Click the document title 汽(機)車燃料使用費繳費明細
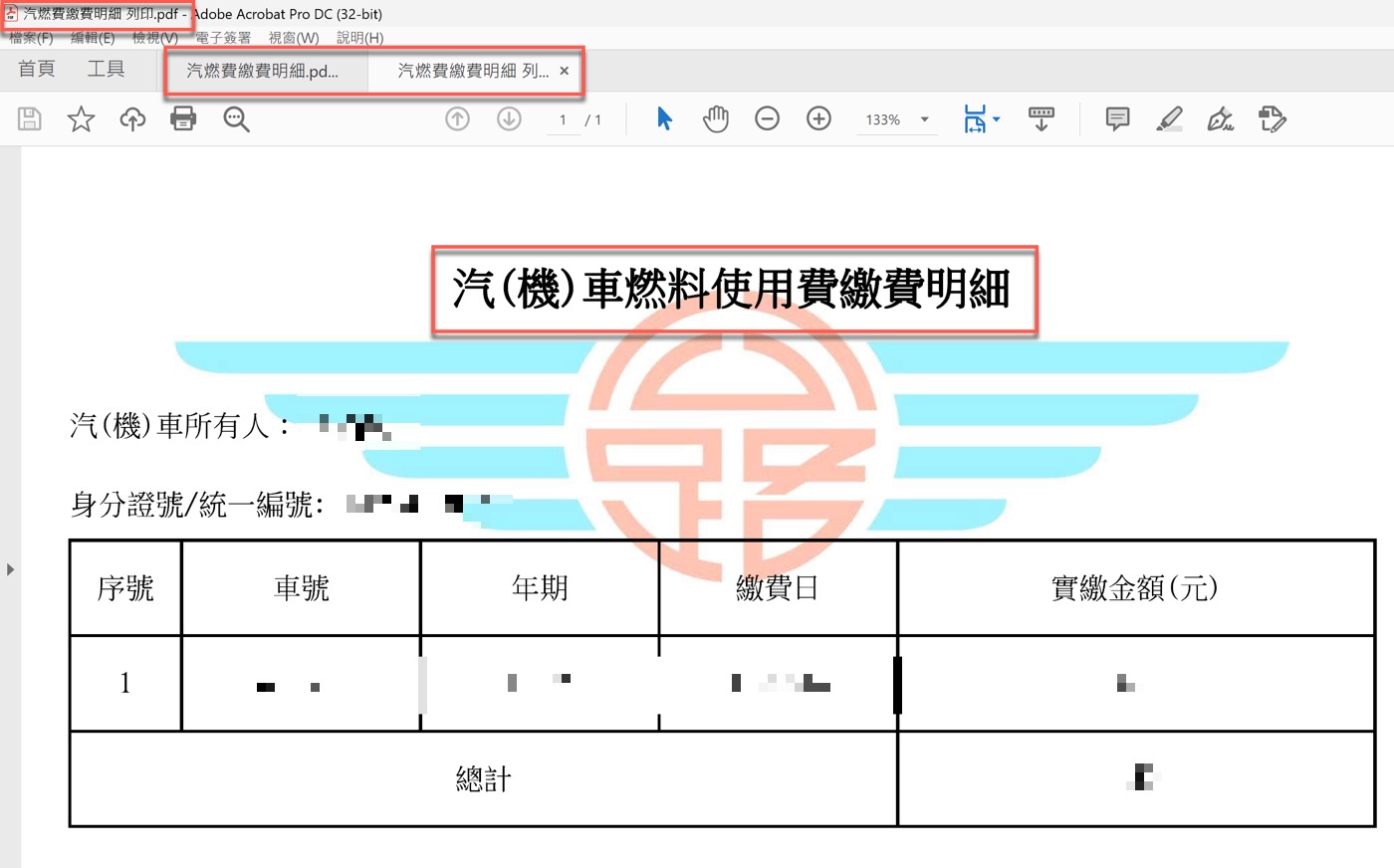This screenshot has width=1394, height=868. pos(733,289)
